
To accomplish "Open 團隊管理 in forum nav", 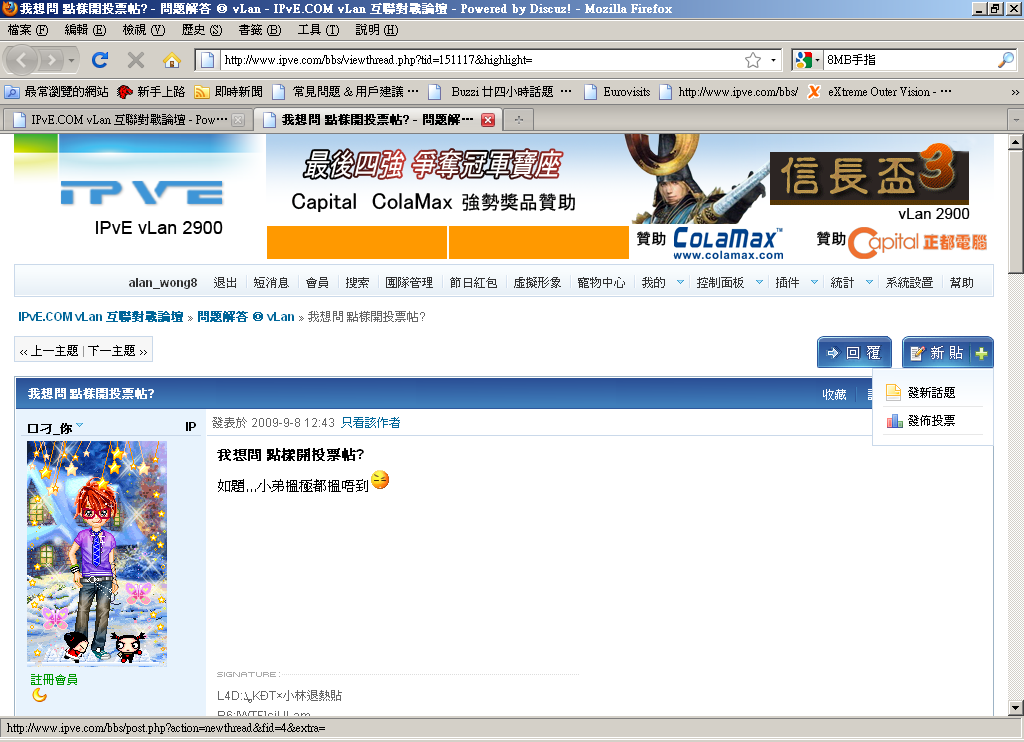I will [409, 283].
